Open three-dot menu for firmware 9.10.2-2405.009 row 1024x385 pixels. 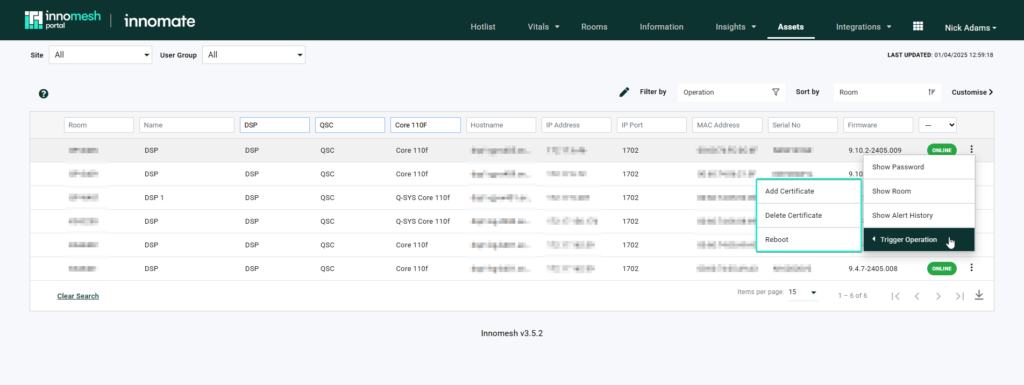coord(972,149)
